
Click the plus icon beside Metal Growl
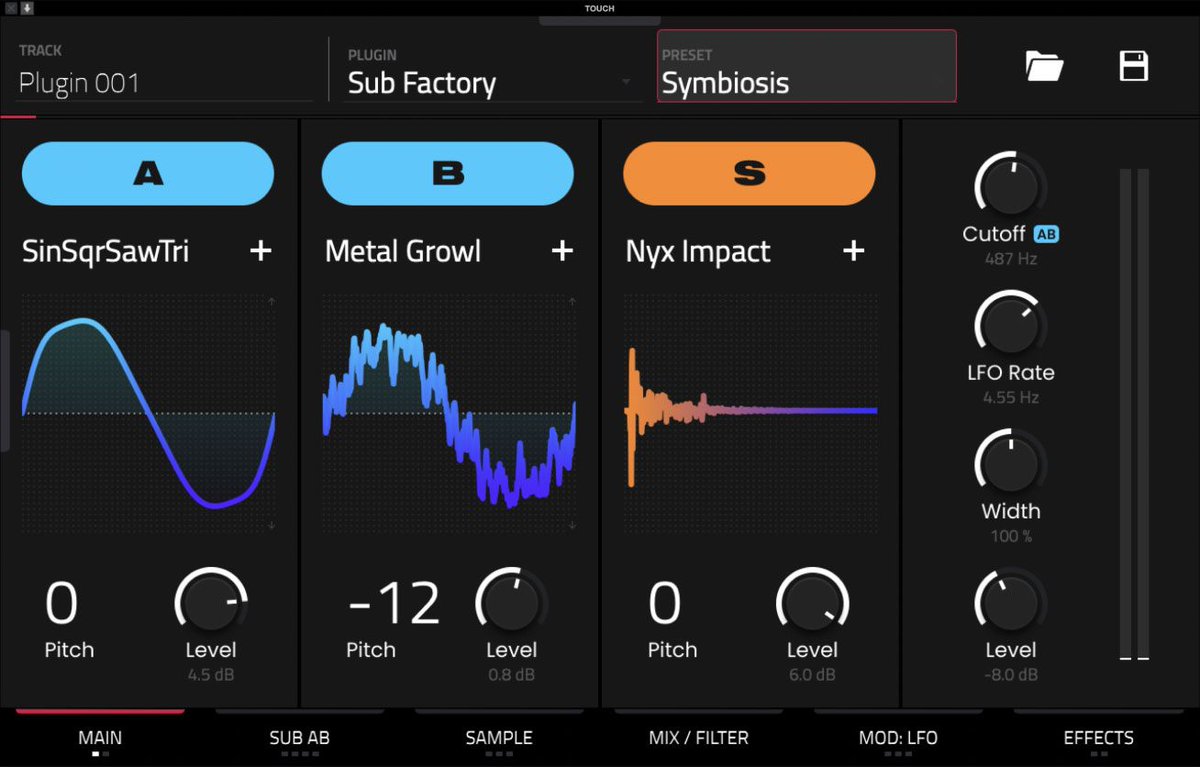(x=562, y=251)
